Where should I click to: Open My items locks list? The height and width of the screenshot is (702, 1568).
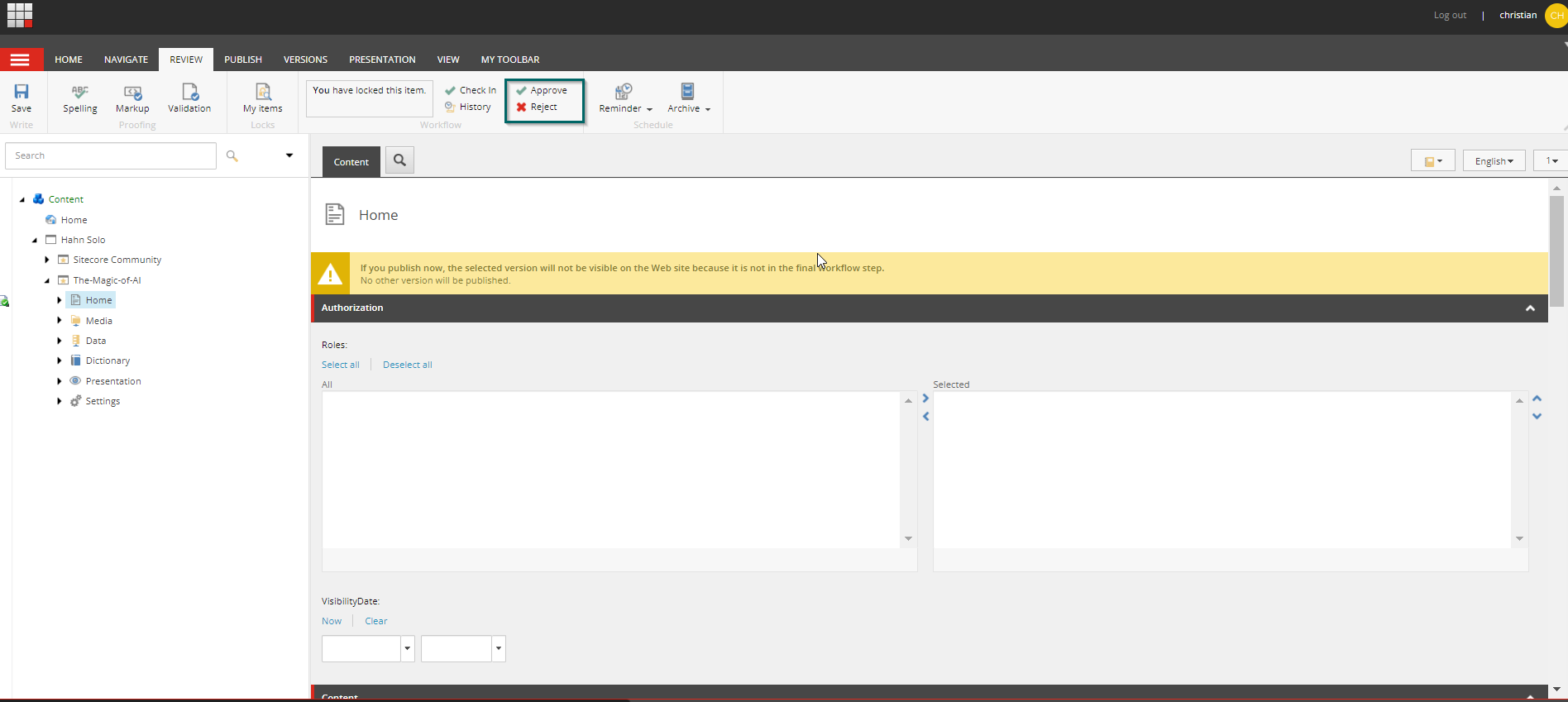click(263, 98)
